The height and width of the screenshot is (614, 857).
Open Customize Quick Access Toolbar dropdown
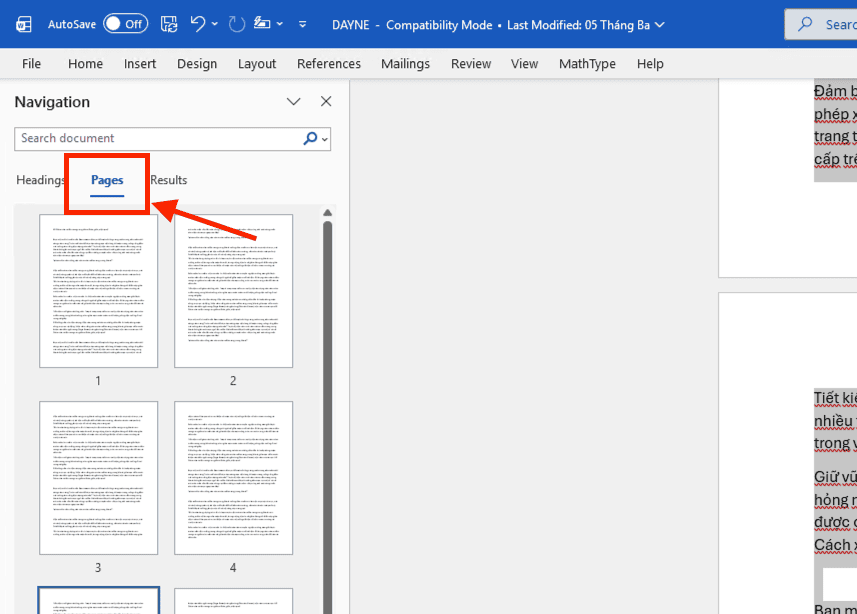tap(302, 24)
